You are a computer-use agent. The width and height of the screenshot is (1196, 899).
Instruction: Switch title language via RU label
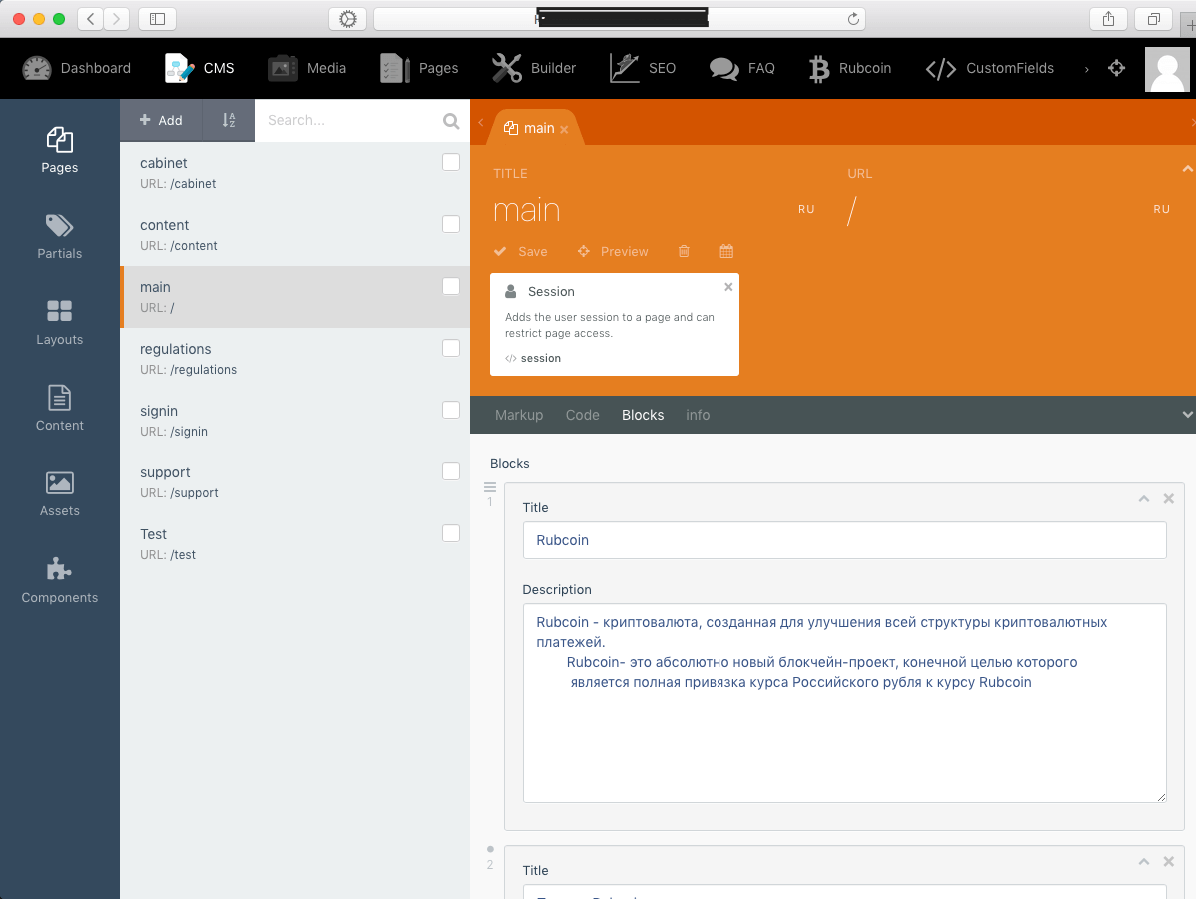click(x=805, y=209)
